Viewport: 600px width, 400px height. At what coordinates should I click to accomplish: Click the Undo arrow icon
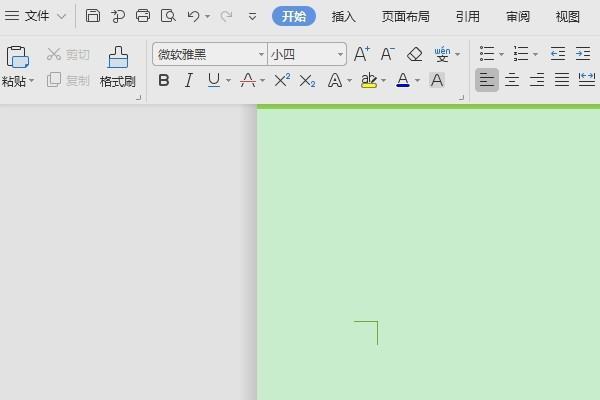194,16
